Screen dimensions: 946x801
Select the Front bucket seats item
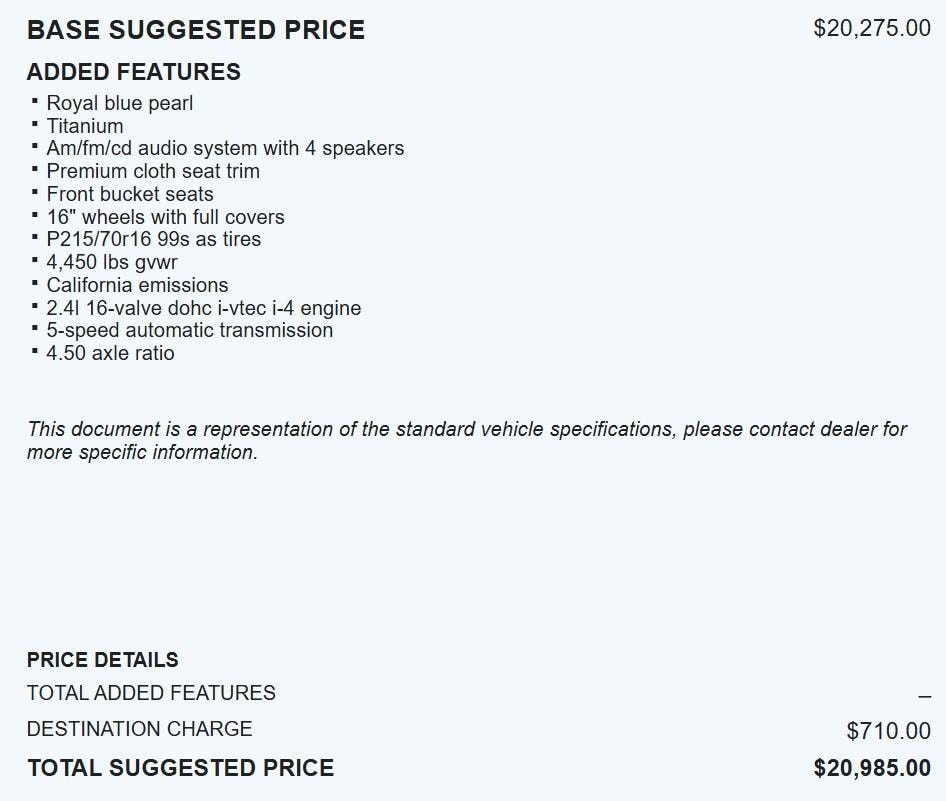point(130,194)
